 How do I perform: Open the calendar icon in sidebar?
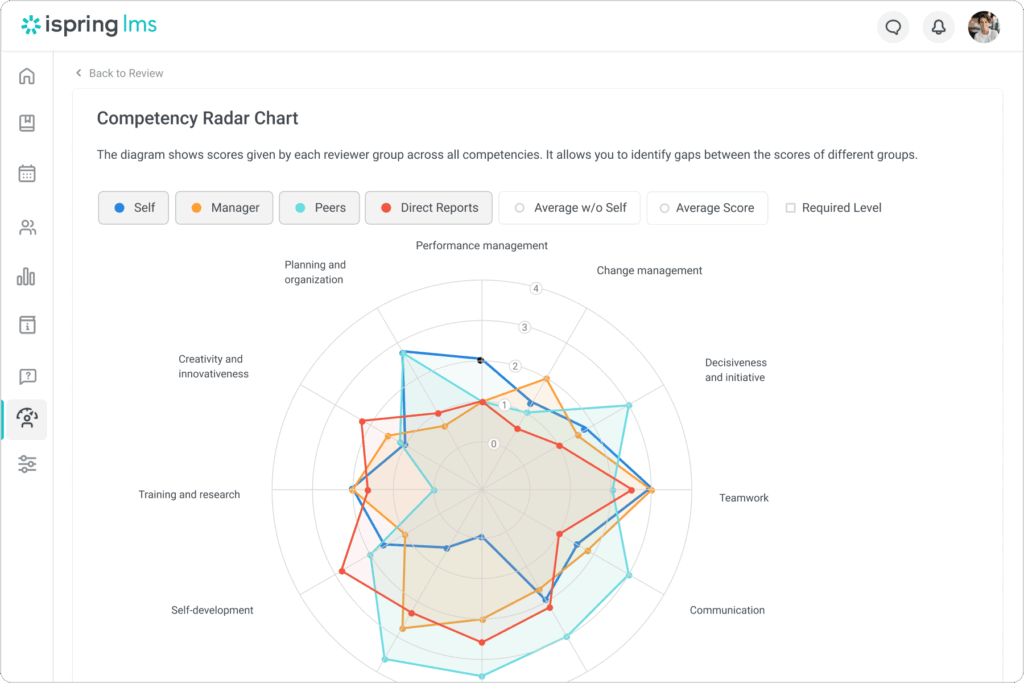(x=27, y=174)
